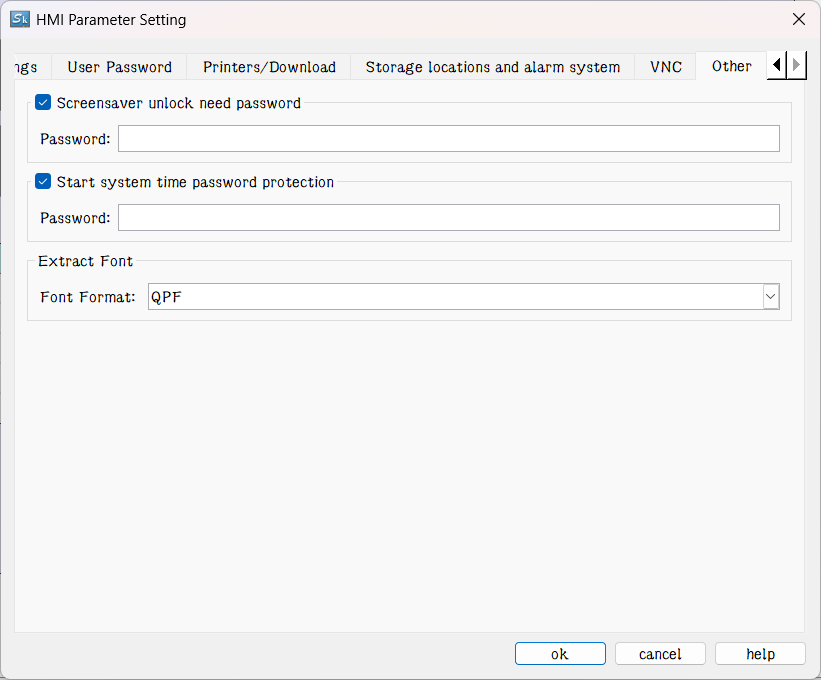Screen dimensions: 821x680
Task: Click the HMI Parameter Setting title bar
Action: click(x=400, y=19)
